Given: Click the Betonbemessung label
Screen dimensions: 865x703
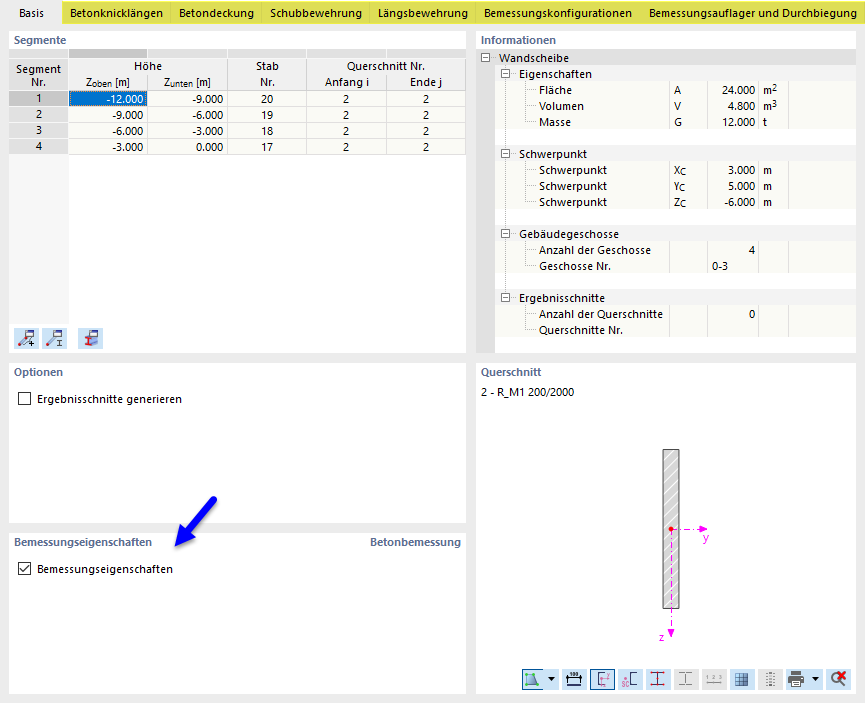Looking at the screenshot, I should click(x=415, y=542).
